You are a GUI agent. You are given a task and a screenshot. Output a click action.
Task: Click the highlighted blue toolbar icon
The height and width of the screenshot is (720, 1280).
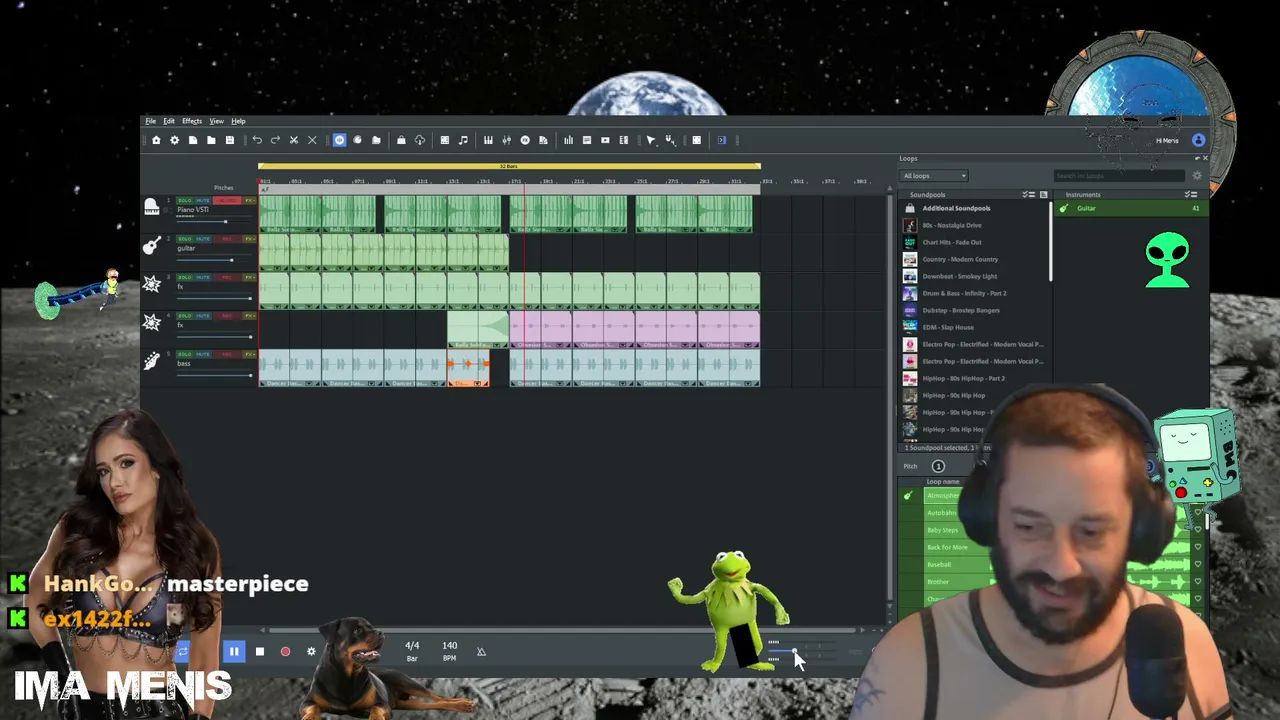click(x=339, y=140)
